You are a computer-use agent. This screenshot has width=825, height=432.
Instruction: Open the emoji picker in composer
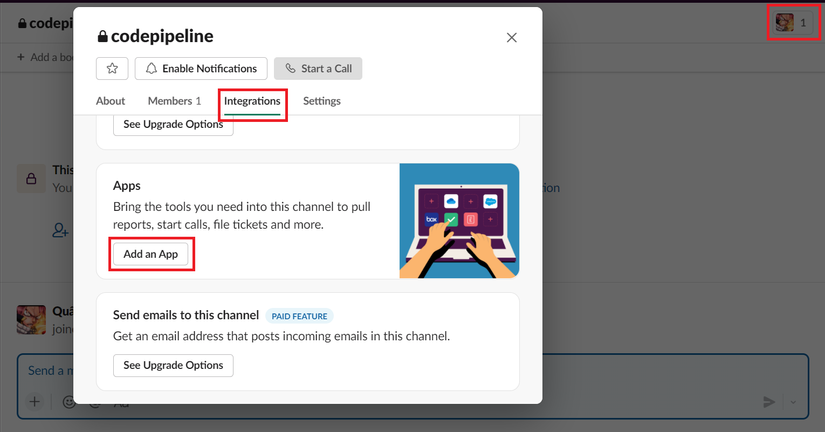pyautogui.click(x=68, y=402)
